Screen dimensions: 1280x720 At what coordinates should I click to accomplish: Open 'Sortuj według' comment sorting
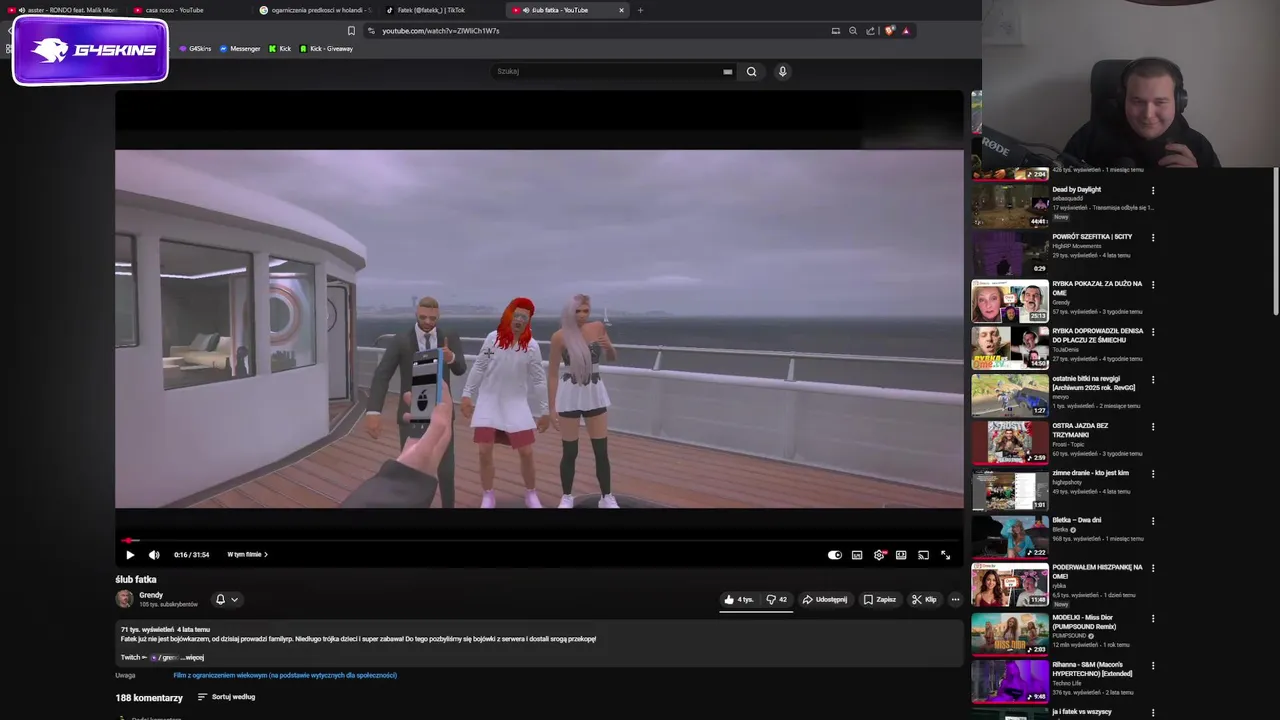coord(226,697)
